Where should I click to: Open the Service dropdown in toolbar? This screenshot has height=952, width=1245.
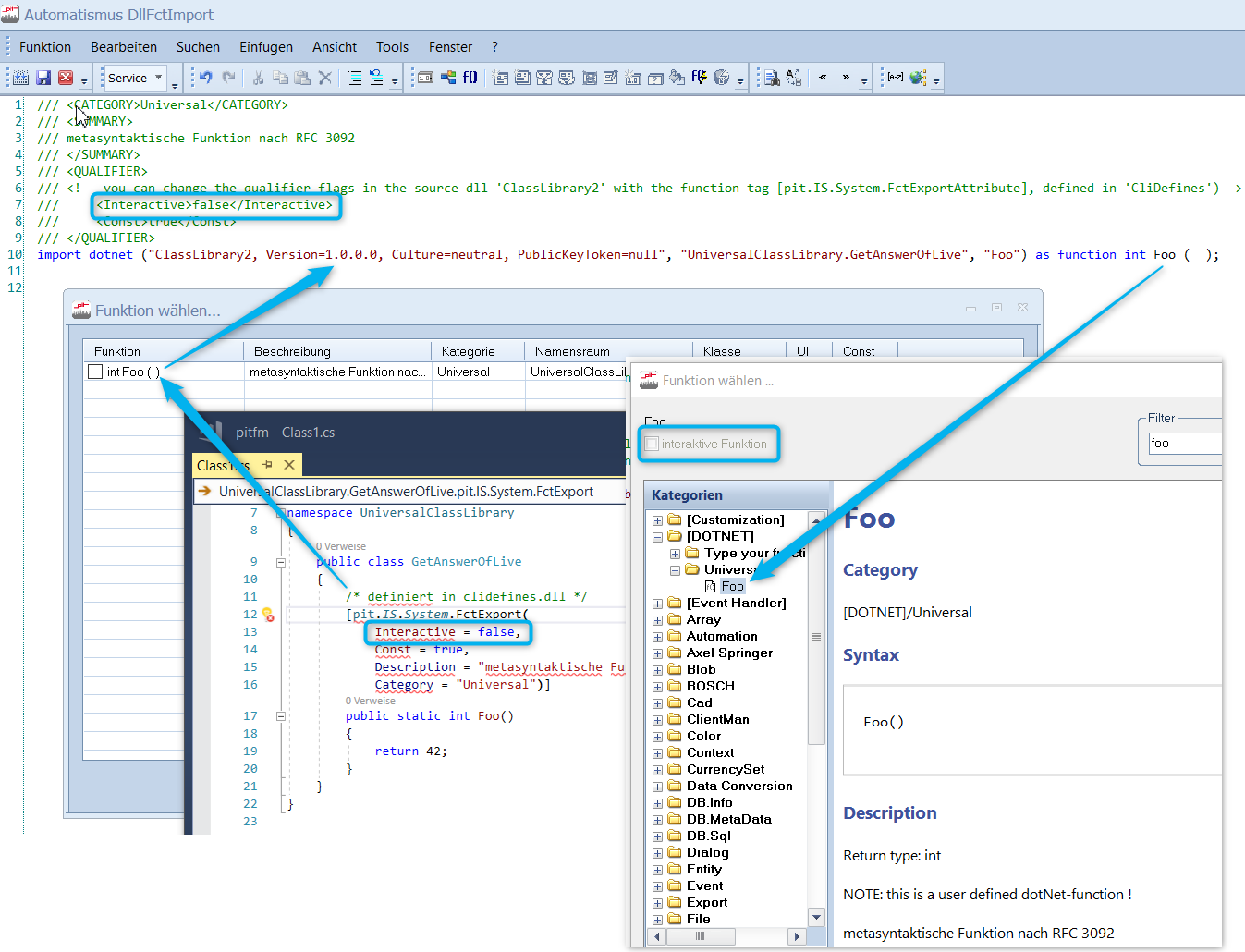(x=159, y=78)
